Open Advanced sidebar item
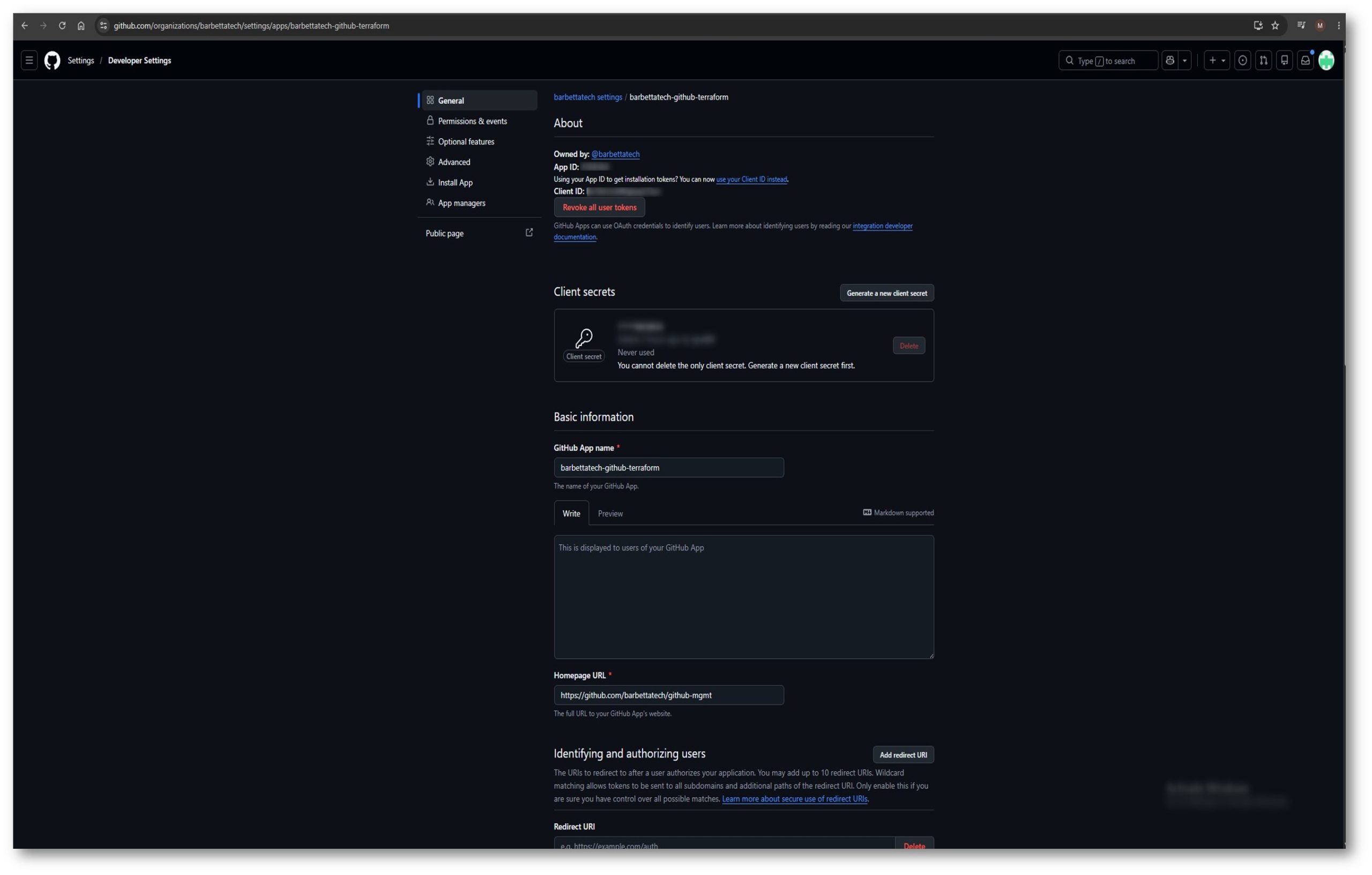Screen dimensions: 1372x875 (x=479, y=162)
